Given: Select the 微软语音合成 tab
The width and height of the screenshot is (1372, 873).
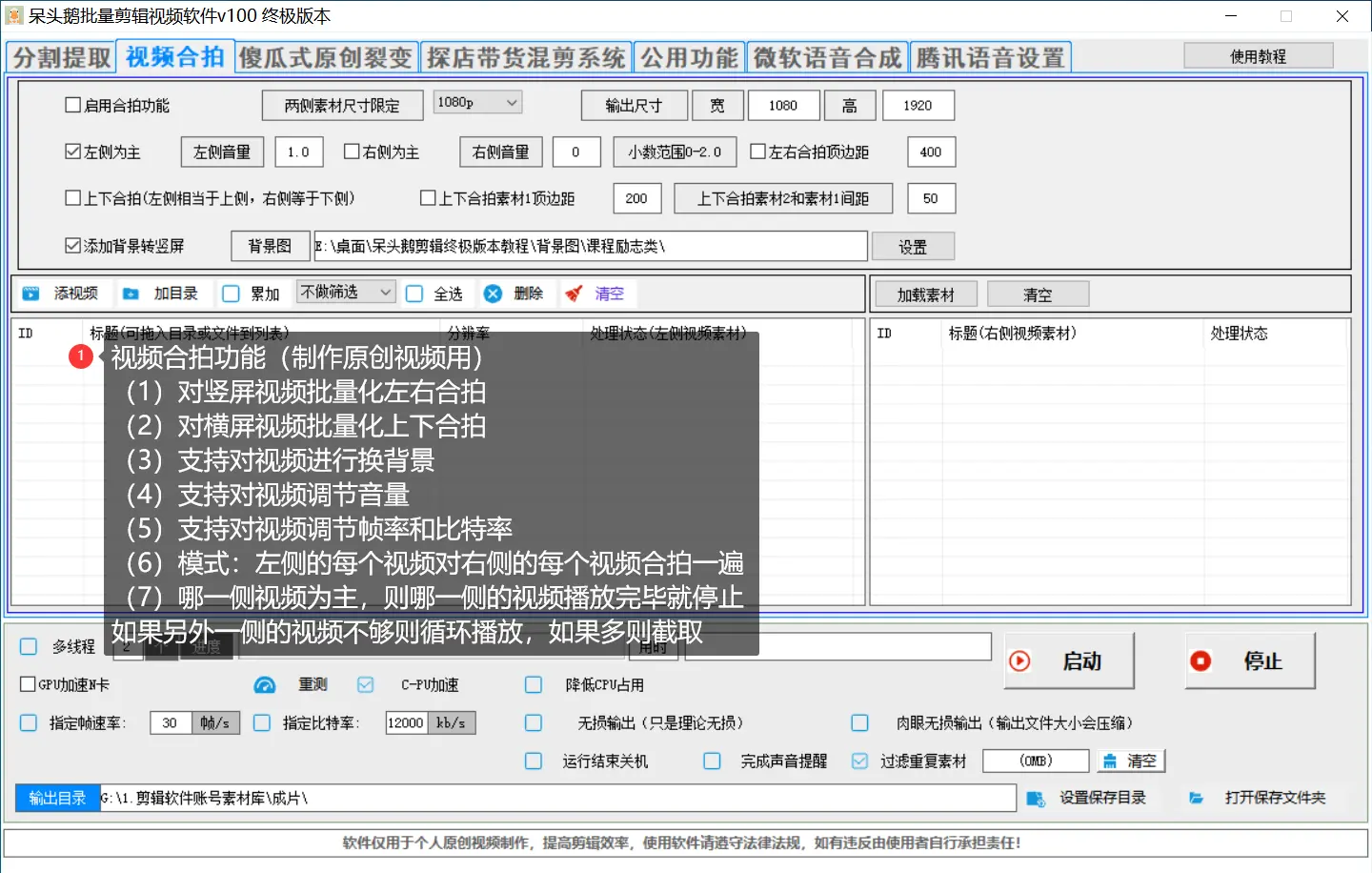Looking at the screenshot, I should pos(824,56).
